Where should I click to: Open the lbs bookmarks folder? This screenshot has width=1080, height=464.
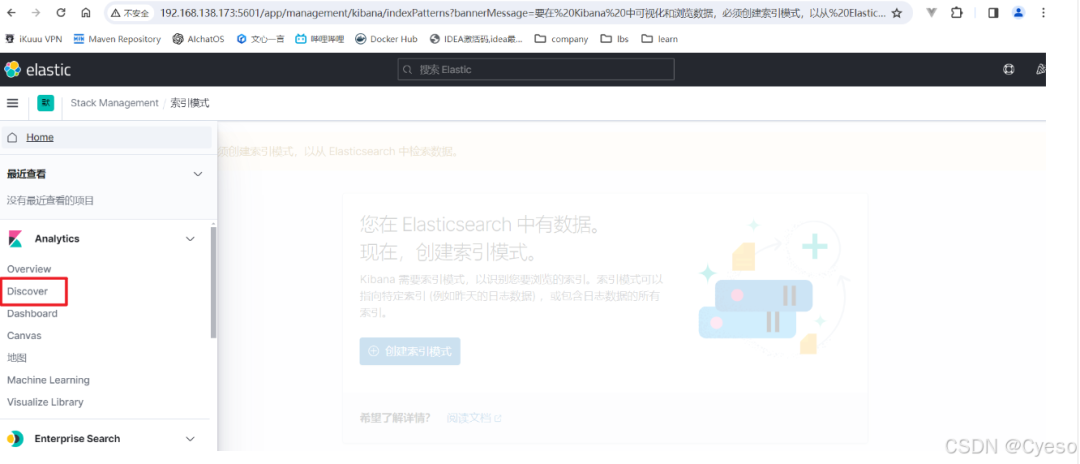click(615, 39)
